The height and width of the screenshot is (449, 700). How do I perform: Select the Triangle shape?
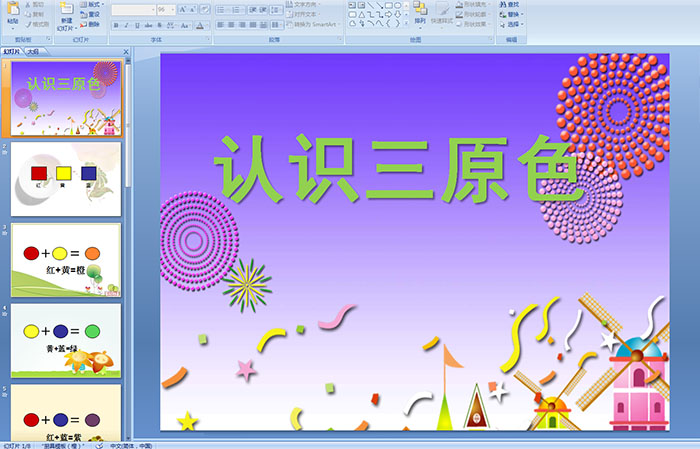tap(362, 14)
